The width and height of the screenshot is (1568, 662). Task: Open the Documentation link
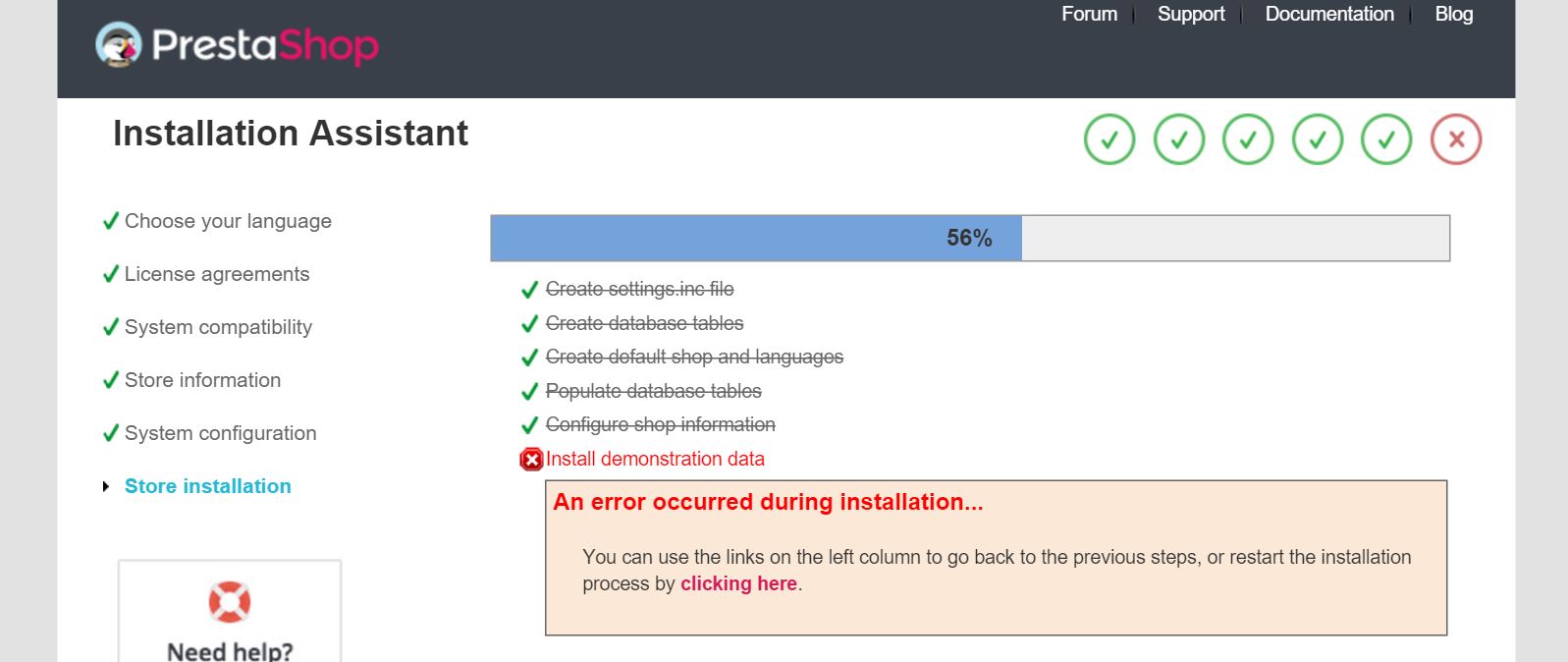[1329, 14]
